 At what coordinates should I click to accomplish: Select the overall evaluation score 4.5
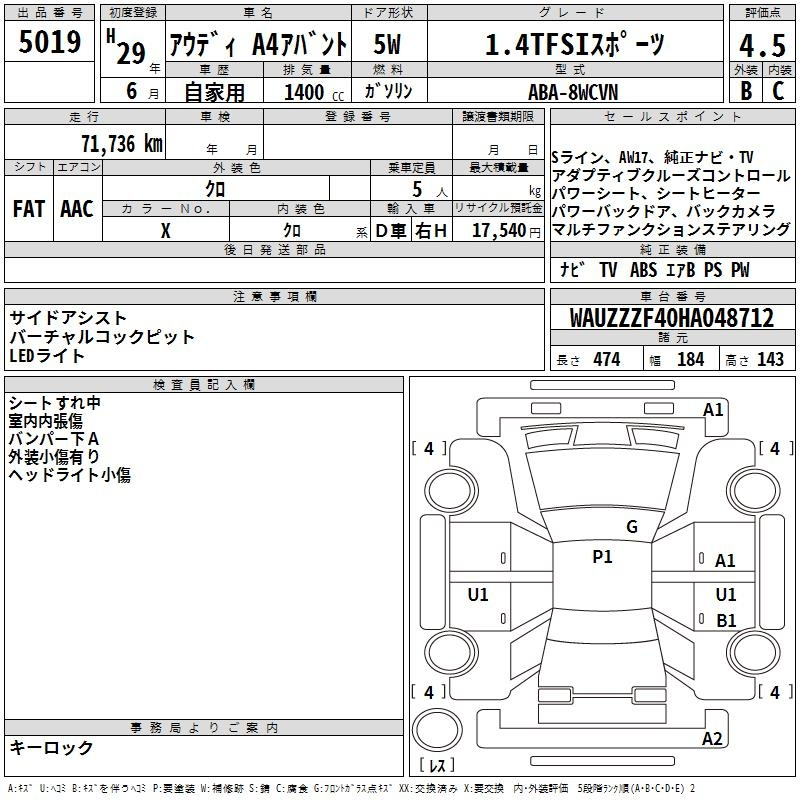pyautogui.click(x=761, y=45)
